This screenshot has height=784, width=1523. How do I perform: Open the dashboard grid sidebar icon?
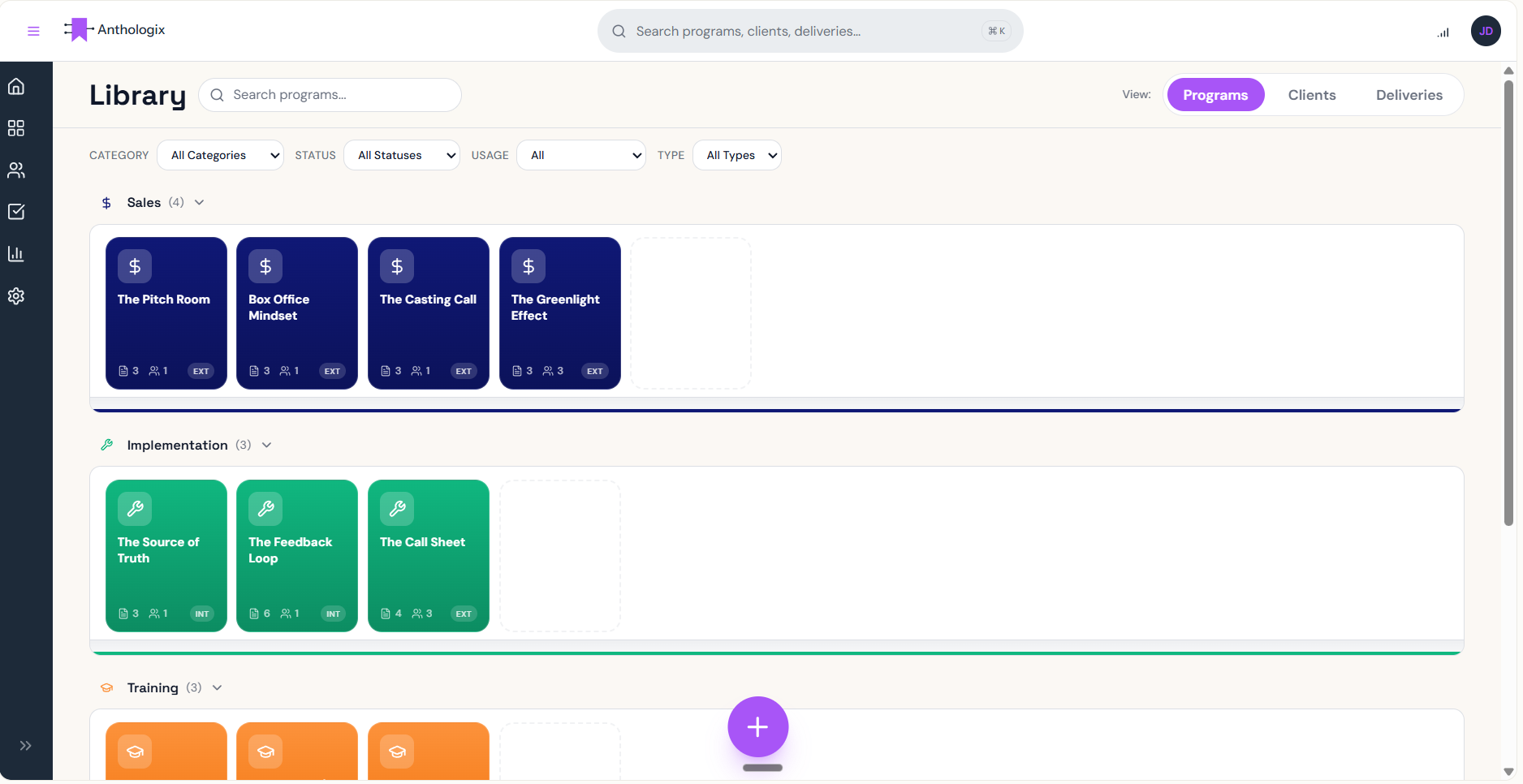(x=16, y=128)
